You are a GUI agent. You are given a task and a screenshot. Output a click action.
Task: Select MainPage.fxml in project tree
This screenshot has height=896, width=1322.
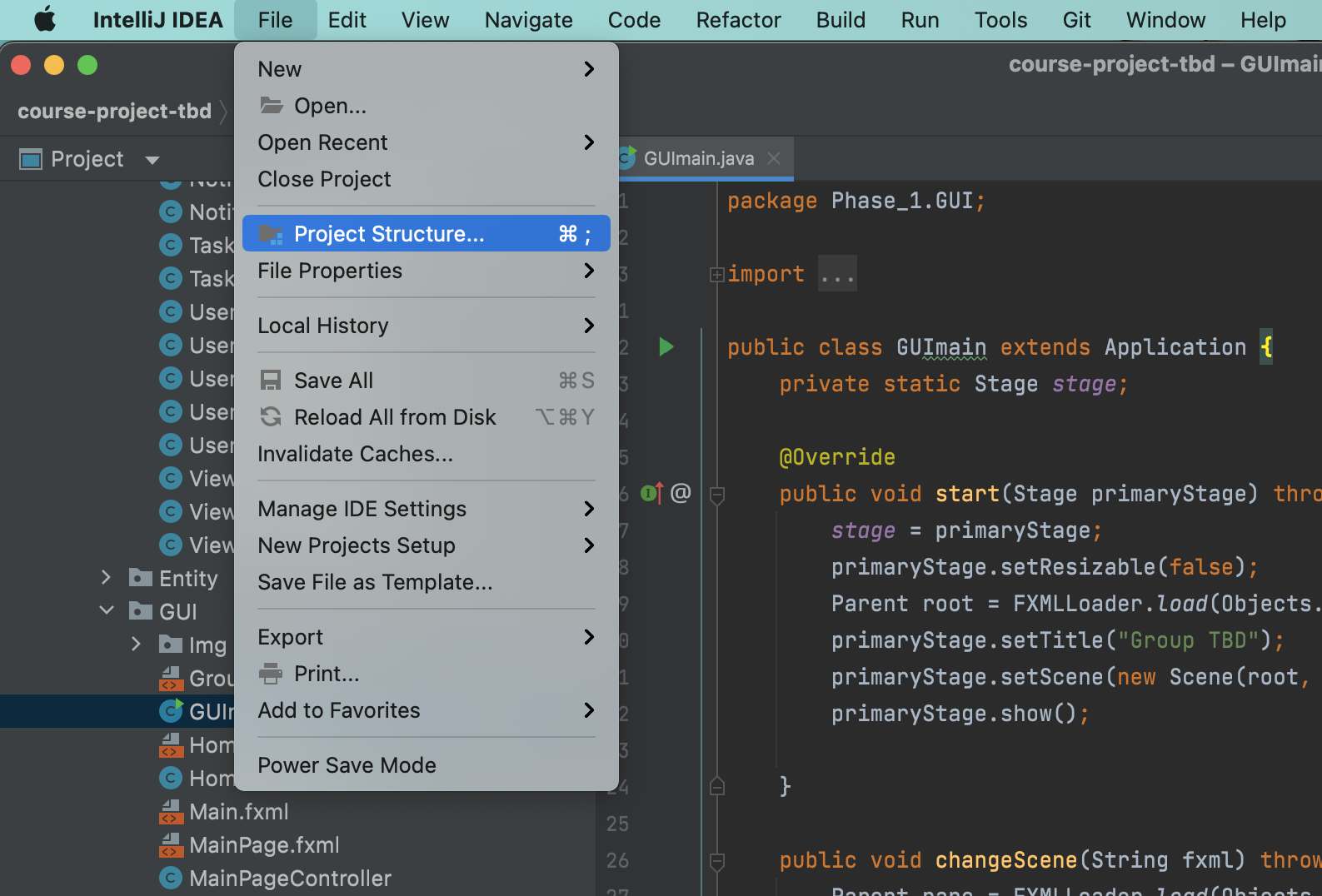[264, 844]
